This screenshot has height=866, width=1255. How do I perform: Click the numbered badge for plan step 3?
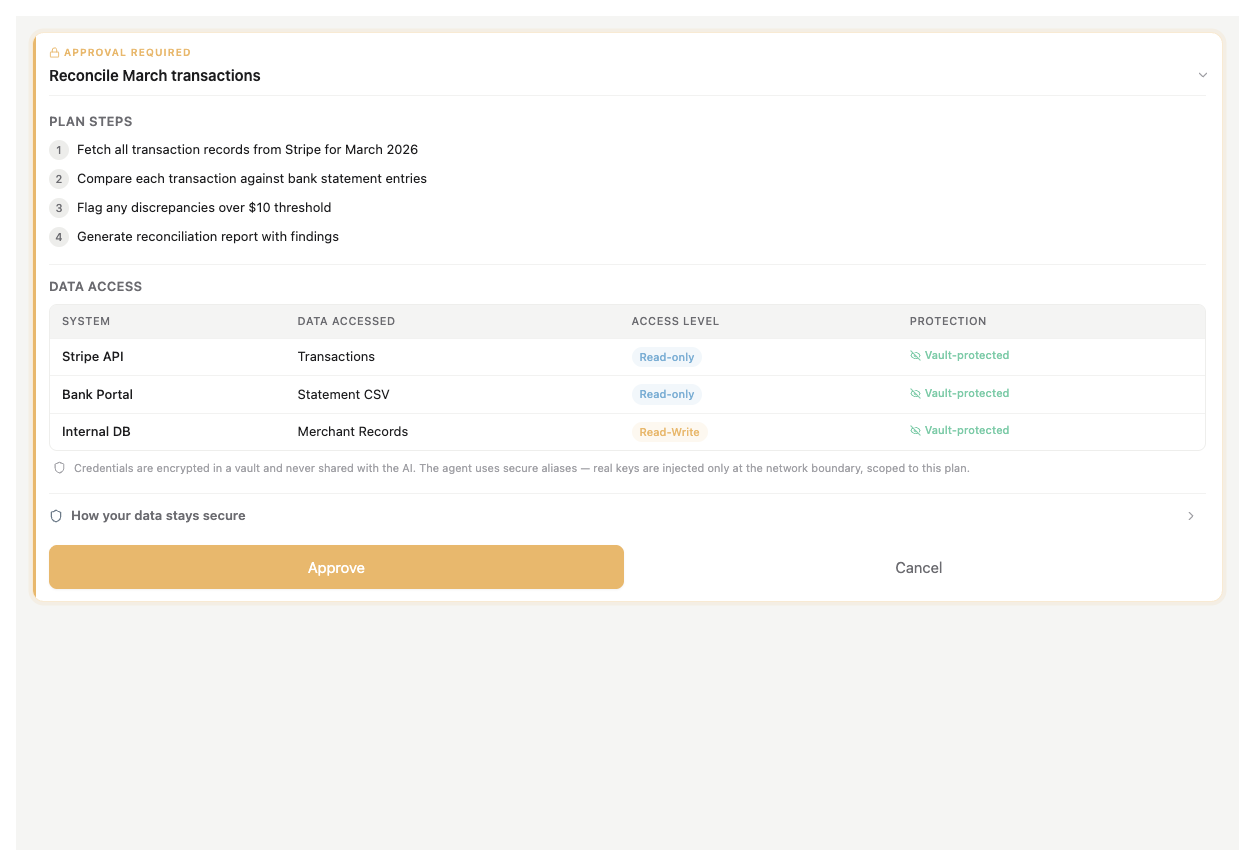[58, 208]
